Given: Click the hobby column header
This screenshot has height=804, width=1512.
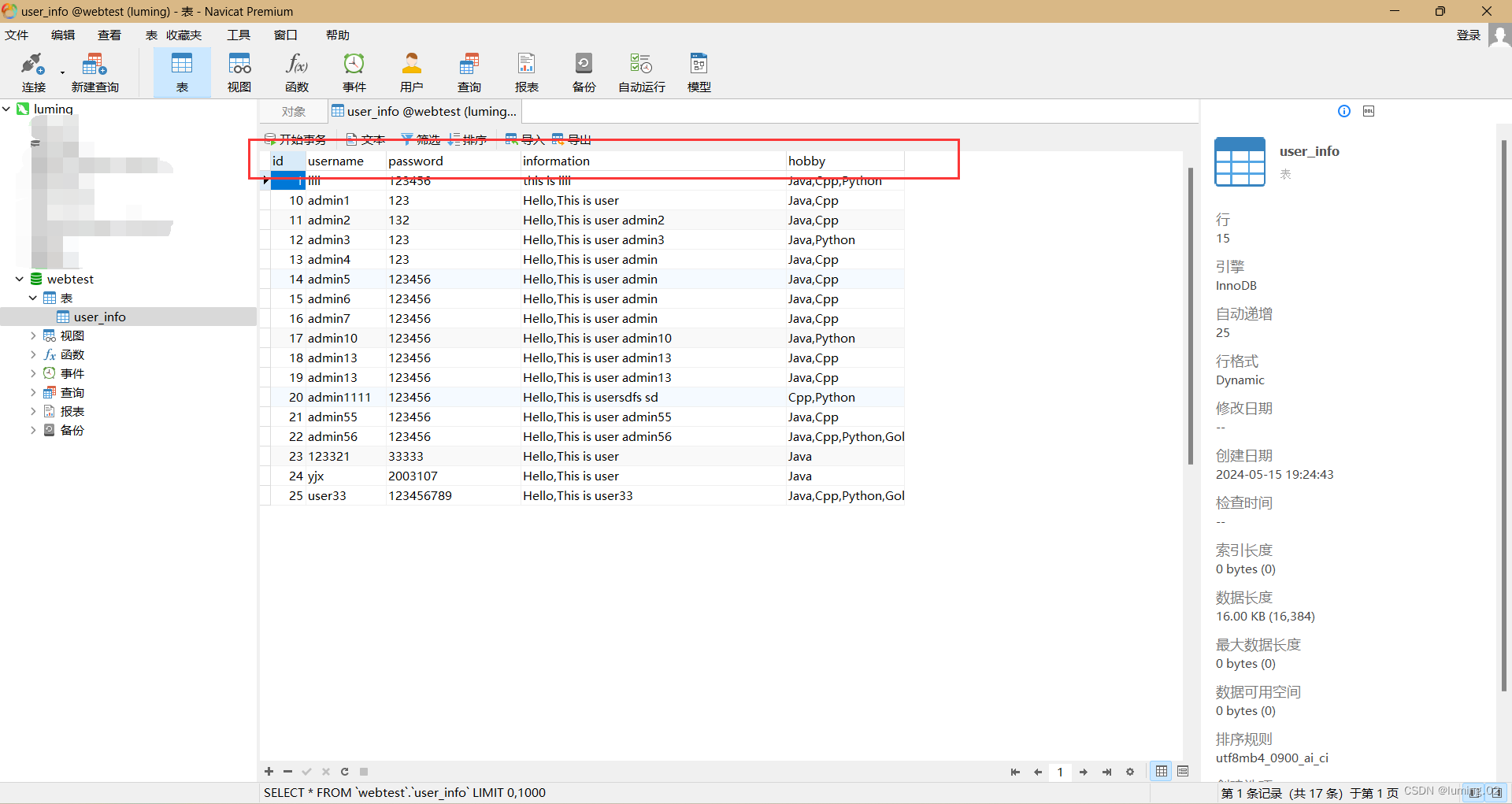Looking at the screenshot, I should (845, 161).
